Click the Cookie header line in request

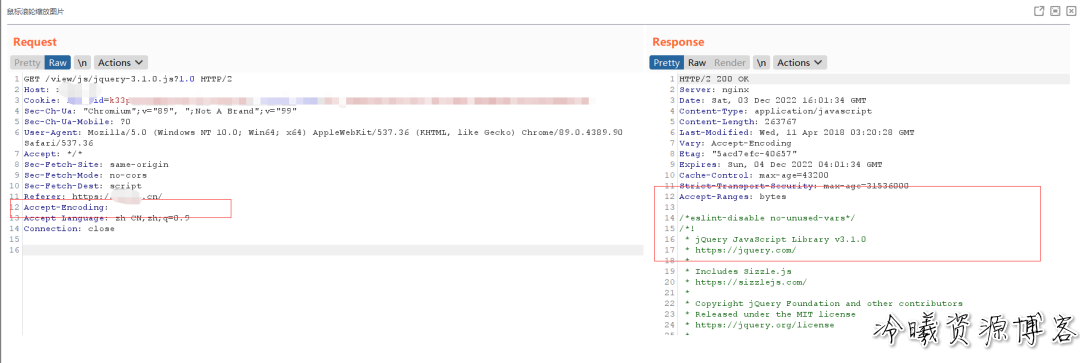coord(307,101)
